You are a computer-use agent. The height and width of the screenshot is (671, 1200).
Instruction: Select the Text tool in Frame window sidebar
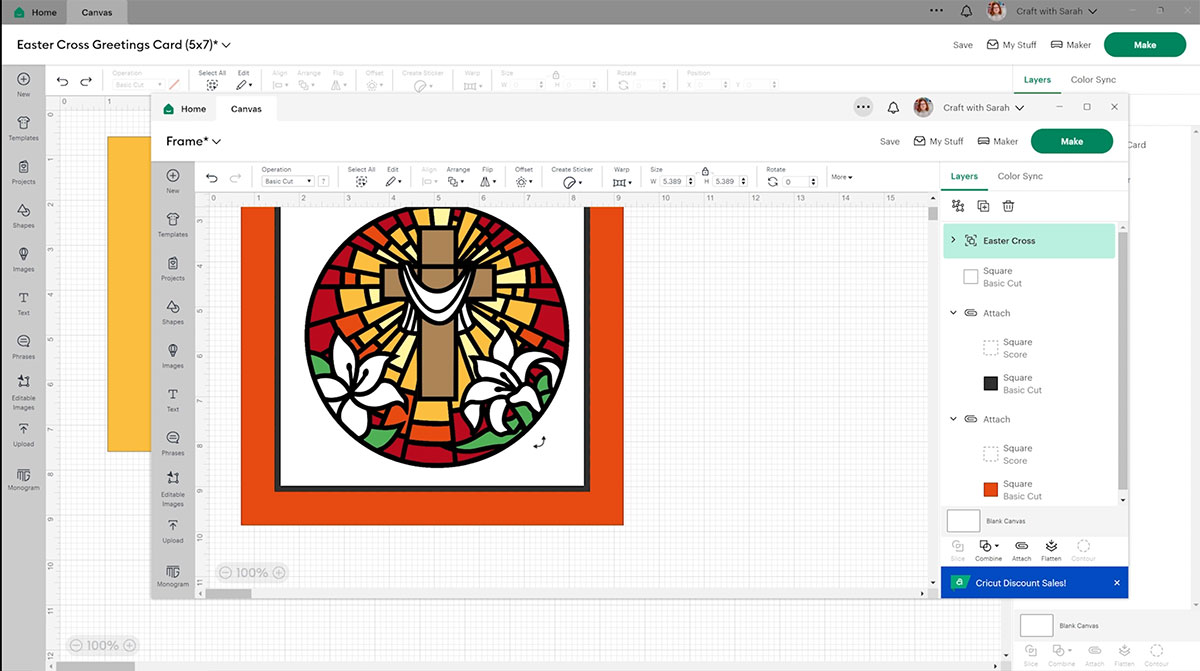tap(173, 400)
